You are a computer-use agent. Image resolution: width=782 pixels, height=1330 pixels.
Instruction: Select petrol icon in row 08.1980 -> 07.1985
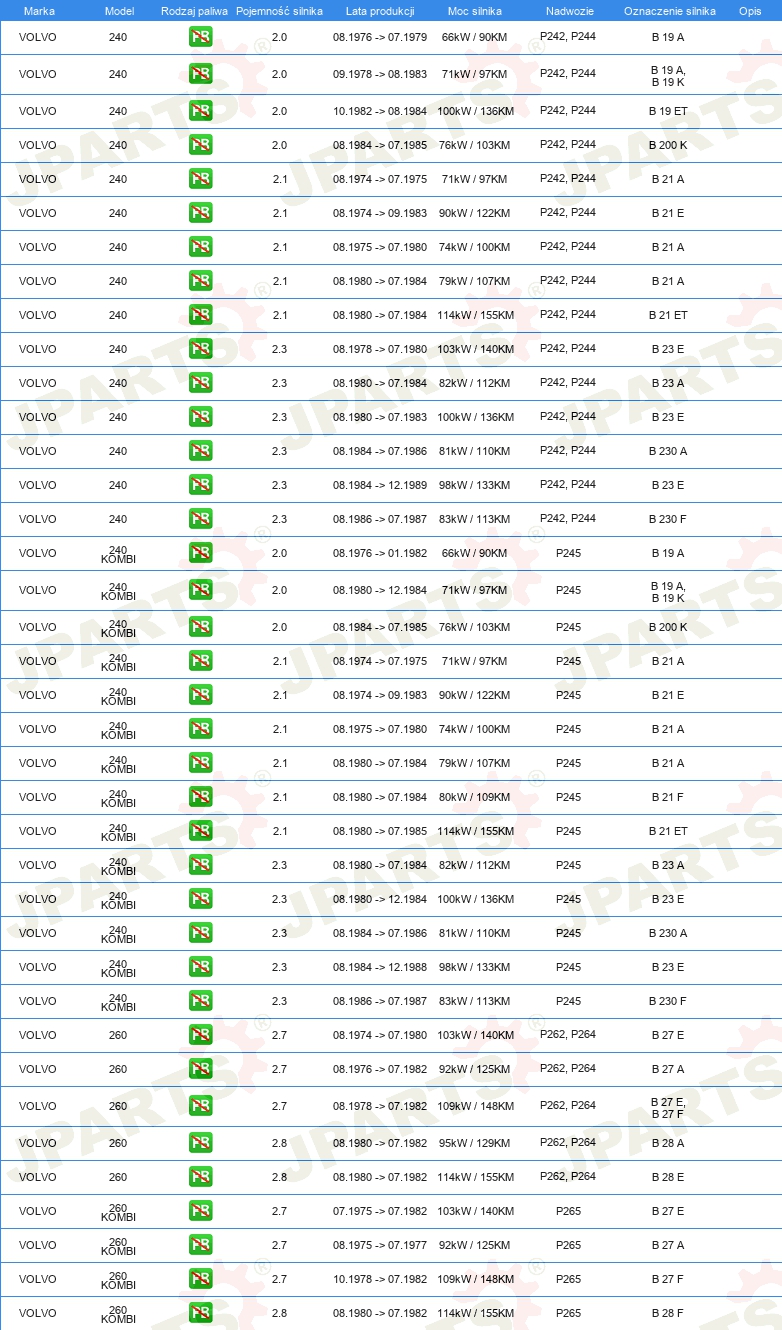(x=201, y=831)
